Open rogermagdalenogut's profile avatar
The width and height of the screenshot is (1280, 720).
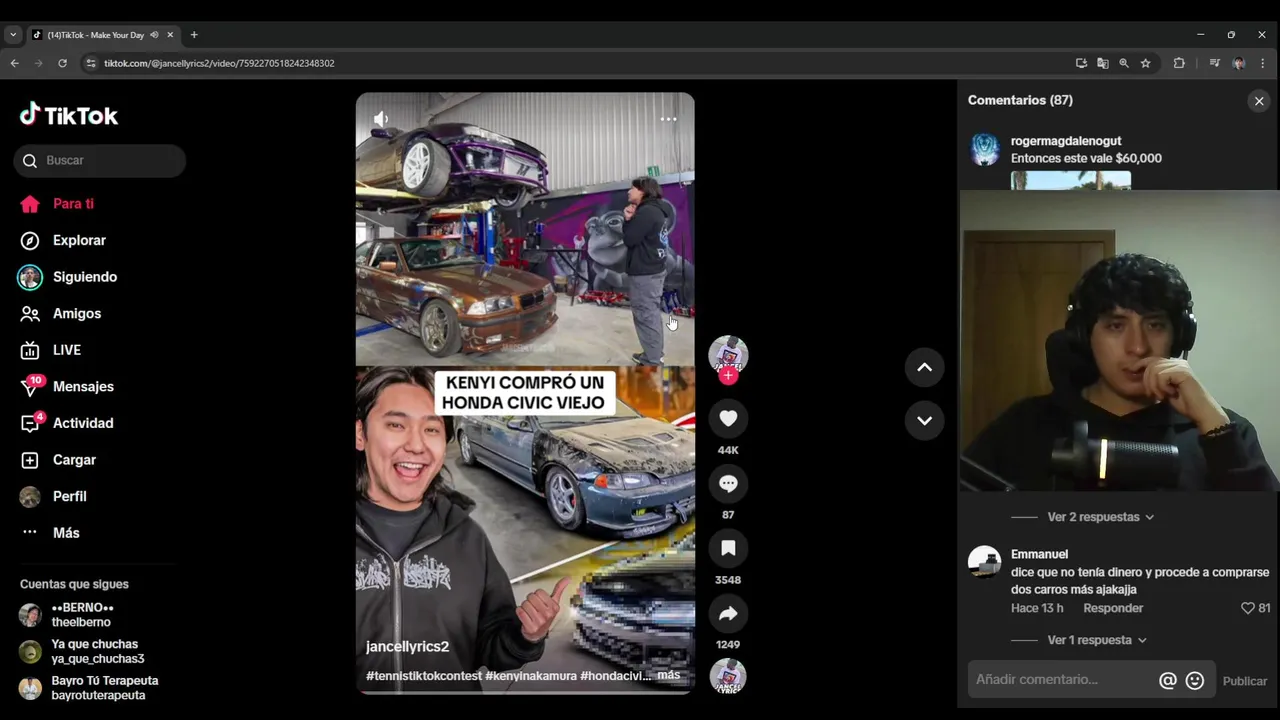tap(985, 150)
